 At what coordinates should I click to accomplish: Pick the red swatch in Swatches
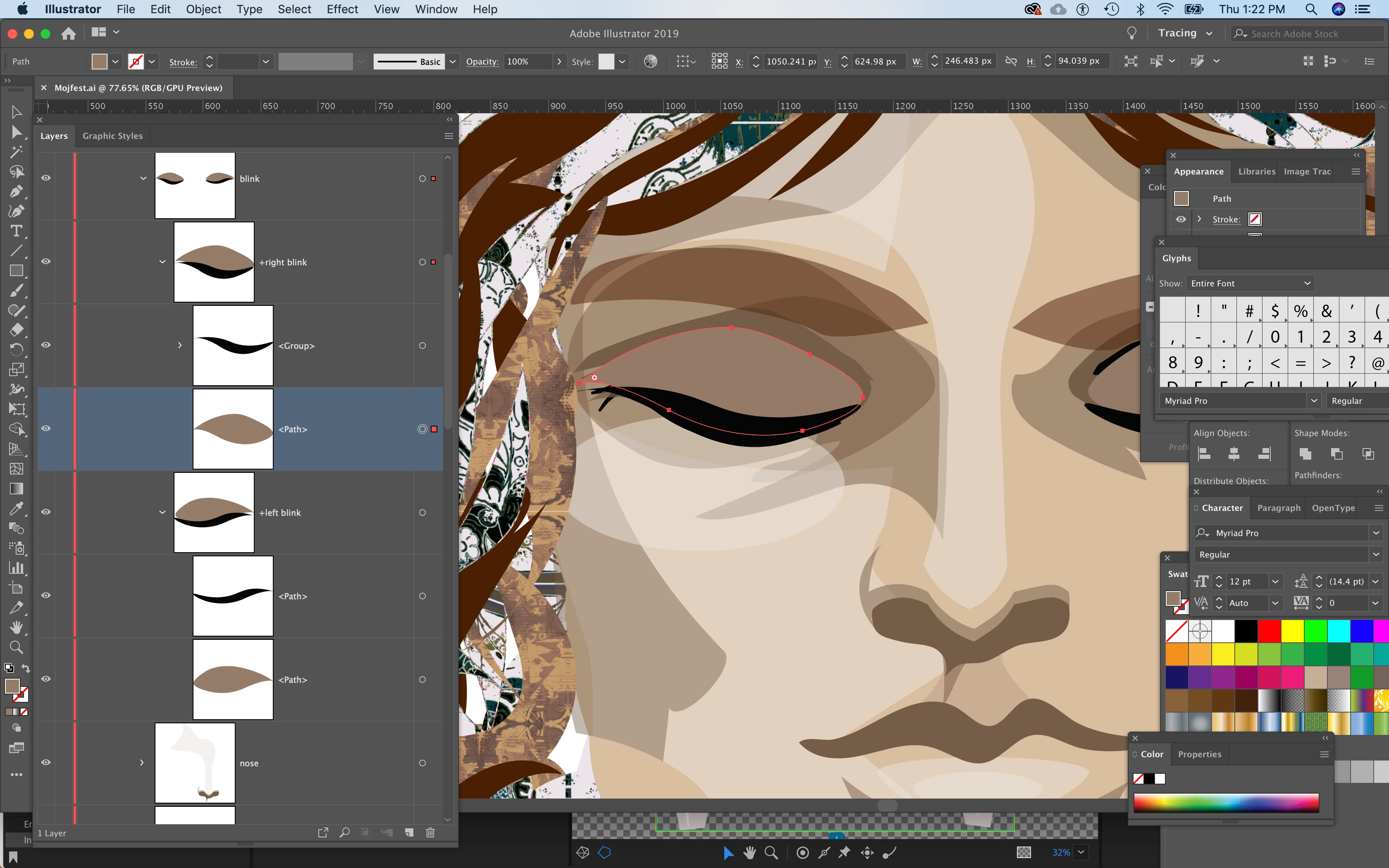click(x=1269, y=632)
